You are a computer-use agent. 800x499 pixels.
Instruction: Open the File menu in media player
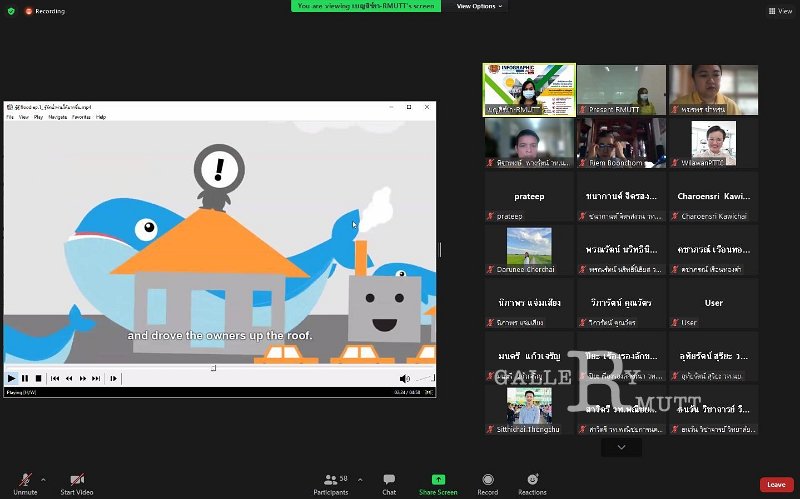pos(10,117)
